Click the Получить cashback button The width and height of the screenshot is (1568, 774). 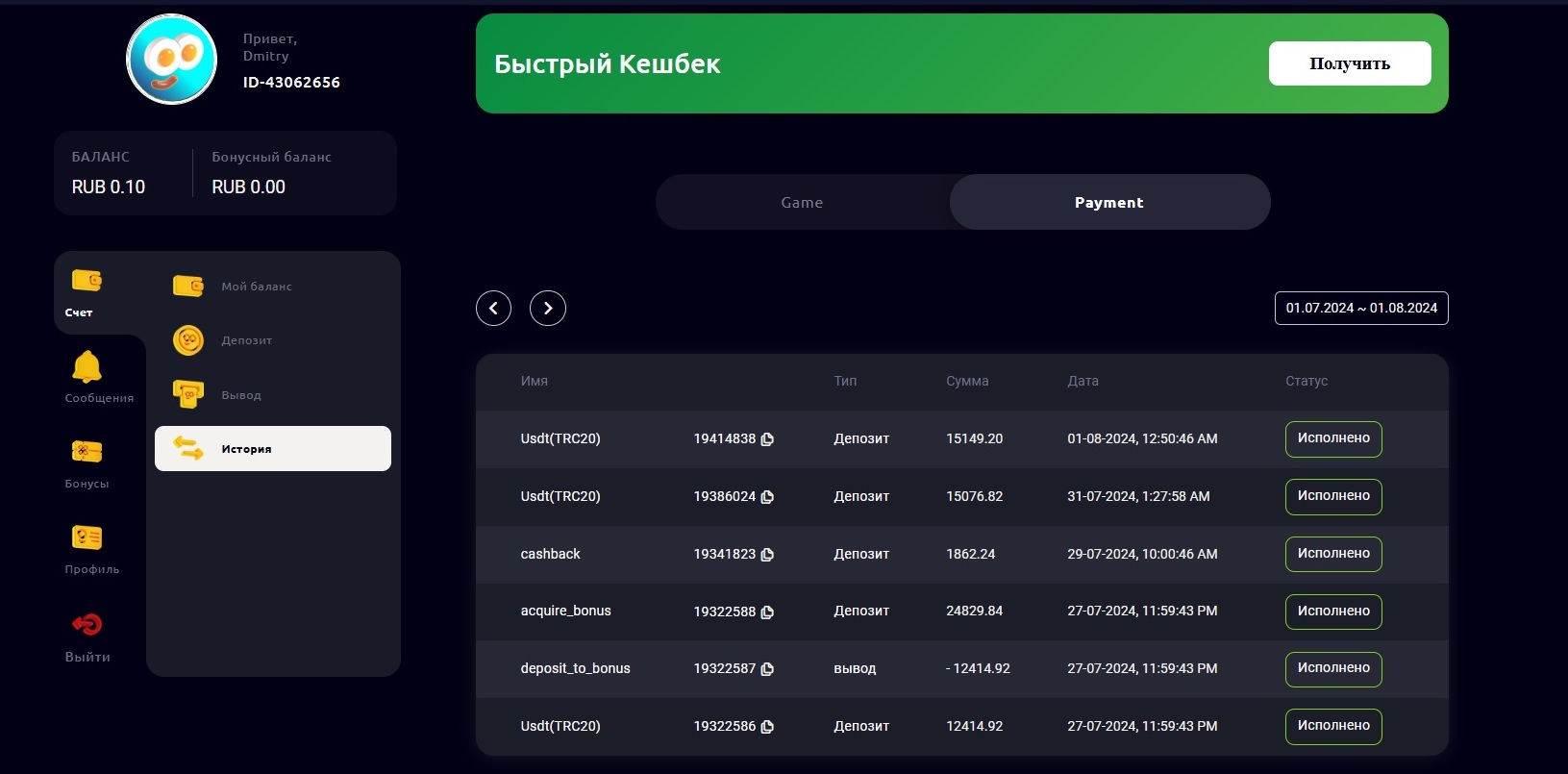[1349, 63]
